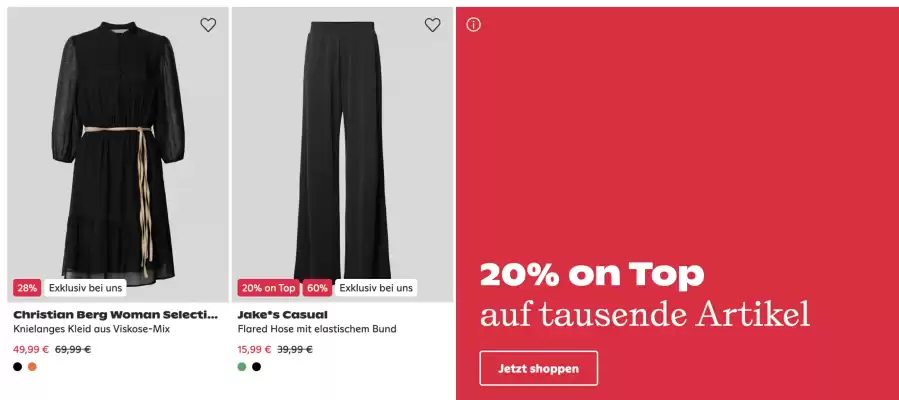Add the black dress to wishlist
899x400 pixels.
coord(208,25)
